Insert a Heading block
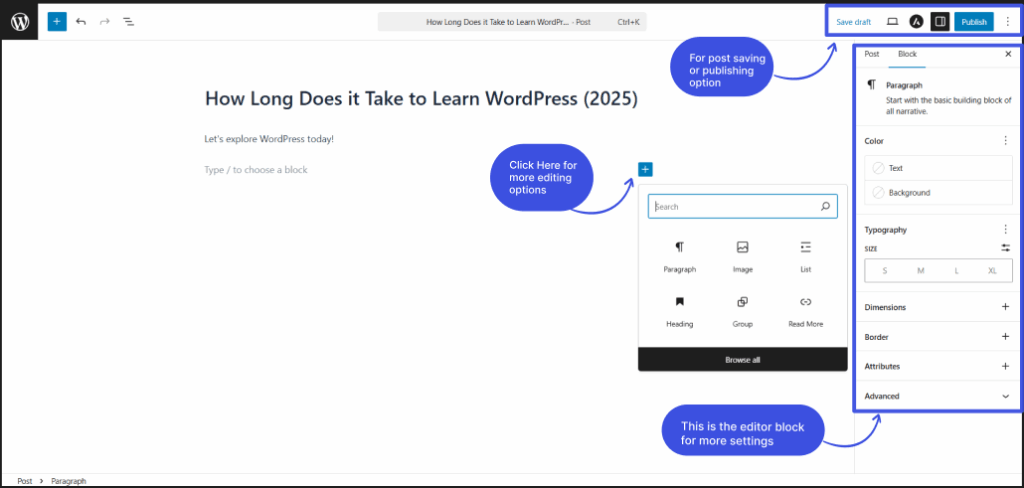 coord(680,312)
